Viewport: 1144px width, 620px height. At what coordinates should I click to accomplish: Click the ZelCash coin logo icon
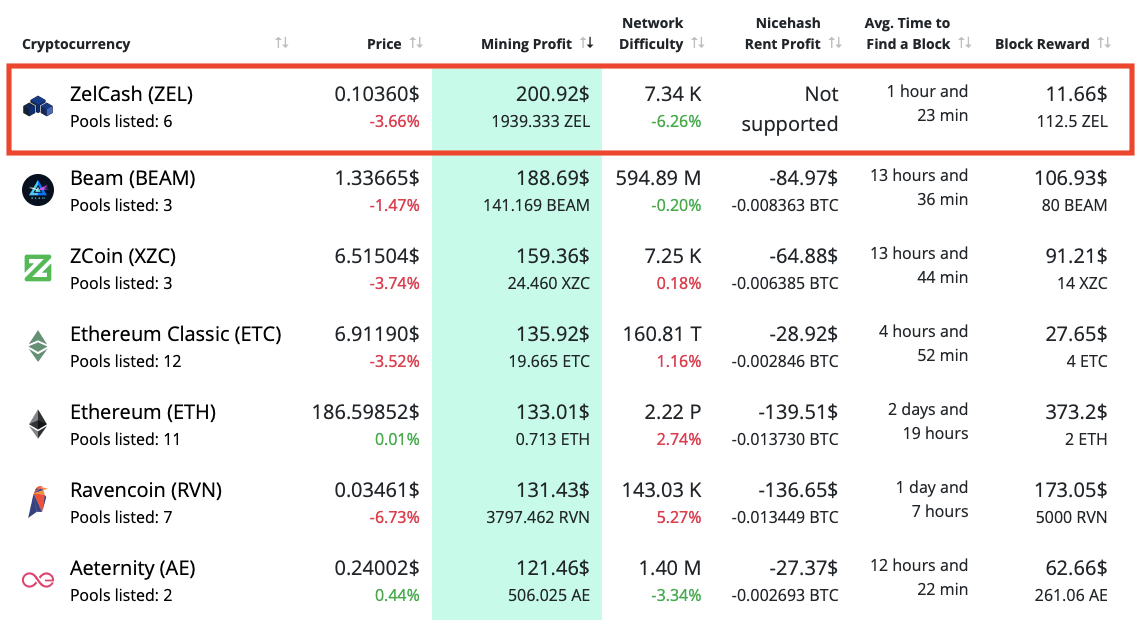(38, 106)
